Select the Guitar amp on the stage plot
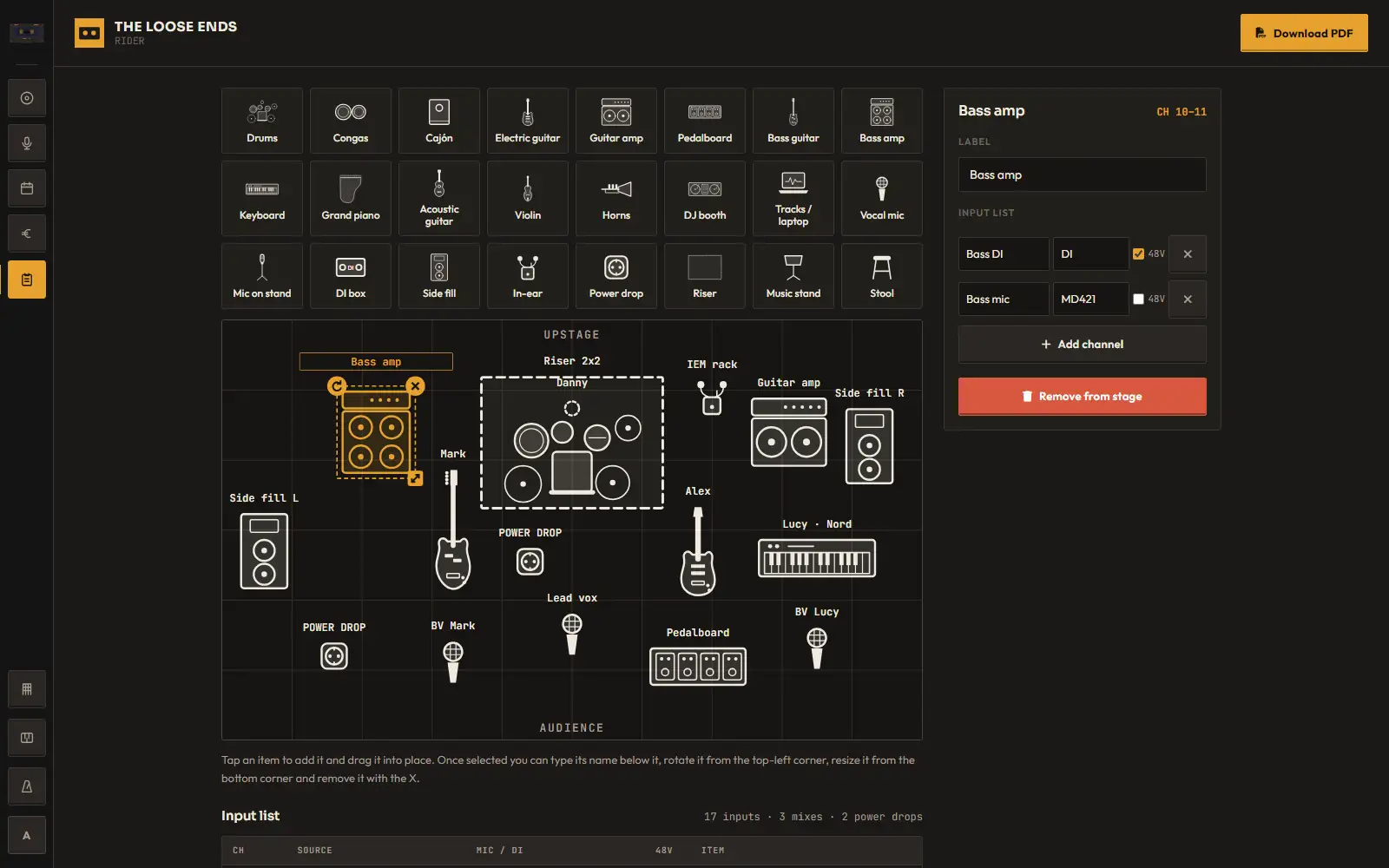The image size is (1389, 868). click(789, 432)
